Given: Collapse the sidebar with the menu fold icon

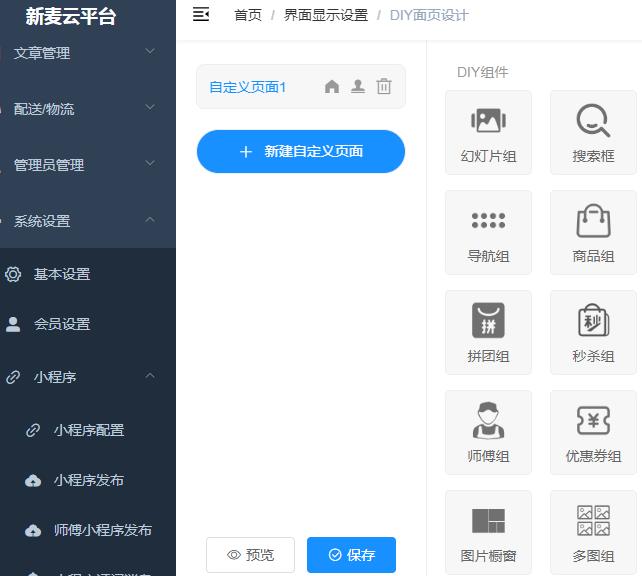Looking at the screenshot, I should click(201, 14).
